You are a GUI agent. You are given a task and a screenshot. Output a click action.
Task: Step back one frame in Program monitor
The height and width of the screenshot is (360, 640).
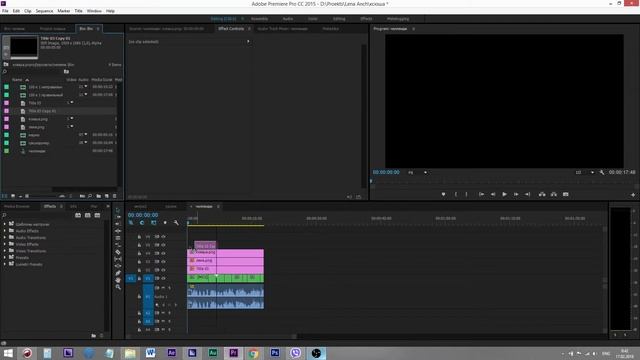pos(493,195)
